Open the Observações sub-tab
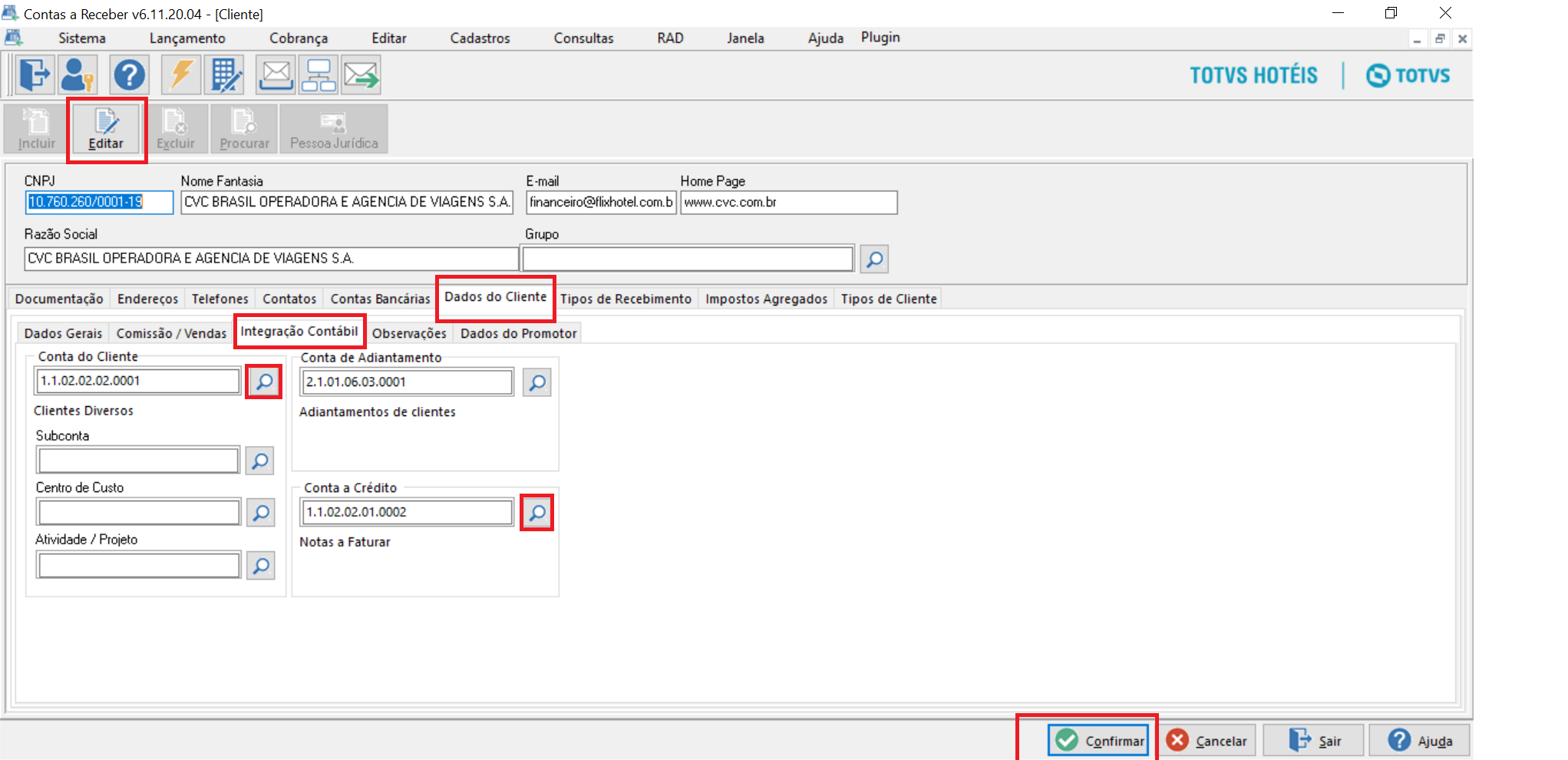The image size is (1568, 760). (x=409, y=333)
